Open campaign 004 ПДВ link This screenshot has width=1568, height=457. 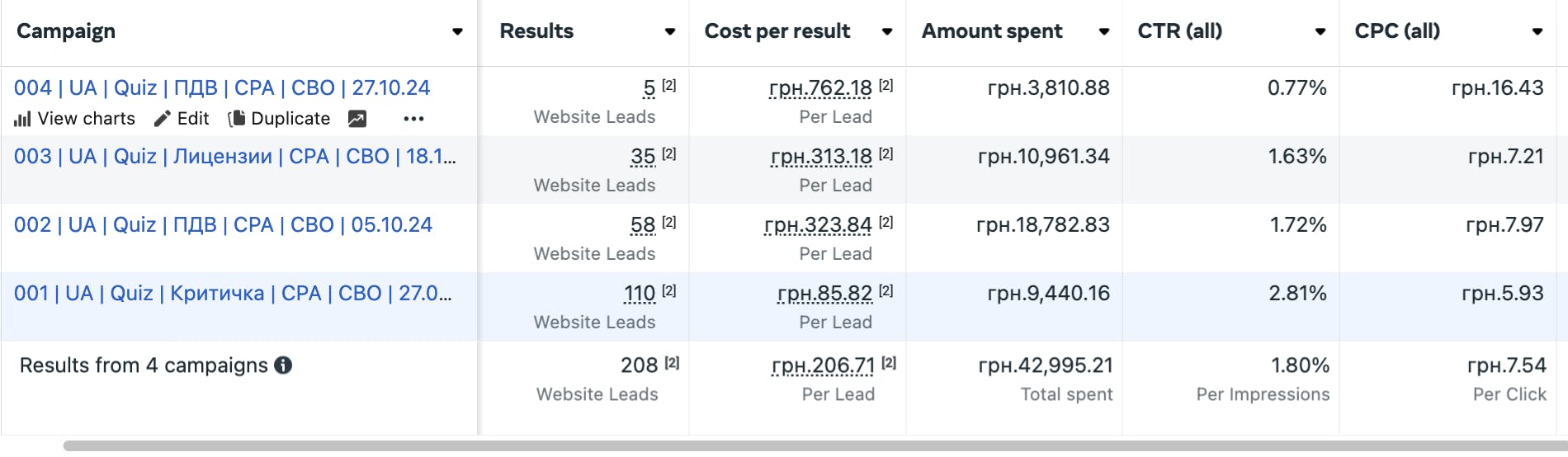(x=222, y=87)
